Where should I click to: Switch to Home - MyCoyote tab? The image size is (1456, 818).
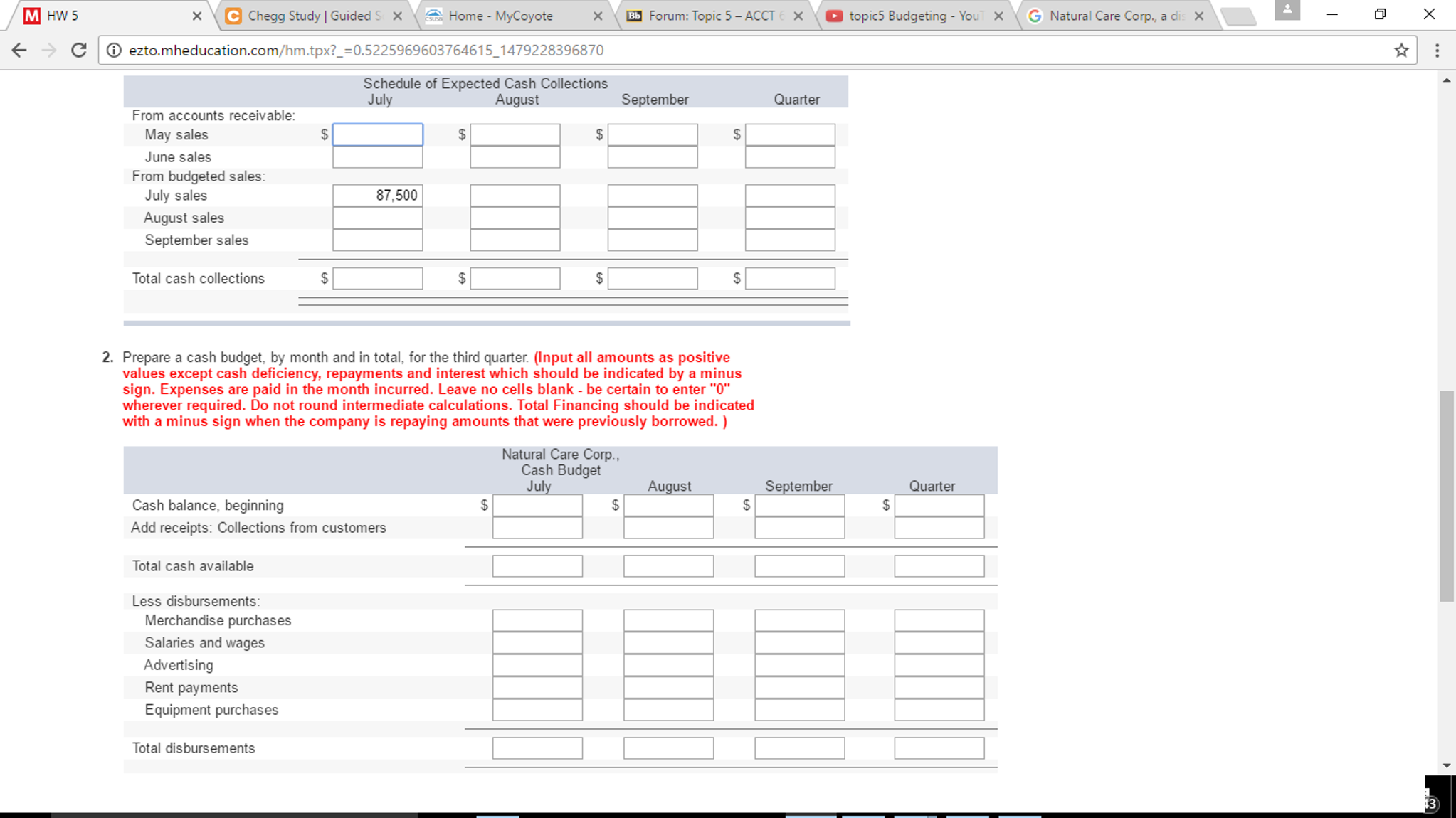coord(500,16)
